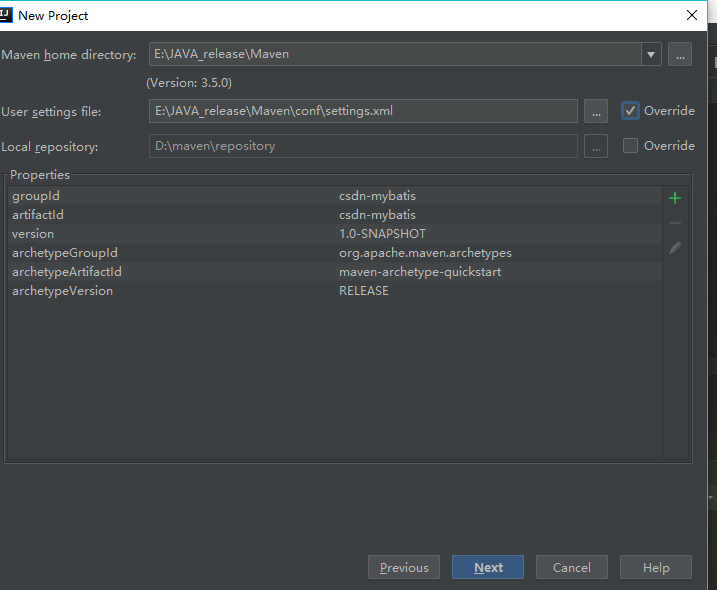Click the csdn-mybatis value of artifactId

(x=377, y=215)
